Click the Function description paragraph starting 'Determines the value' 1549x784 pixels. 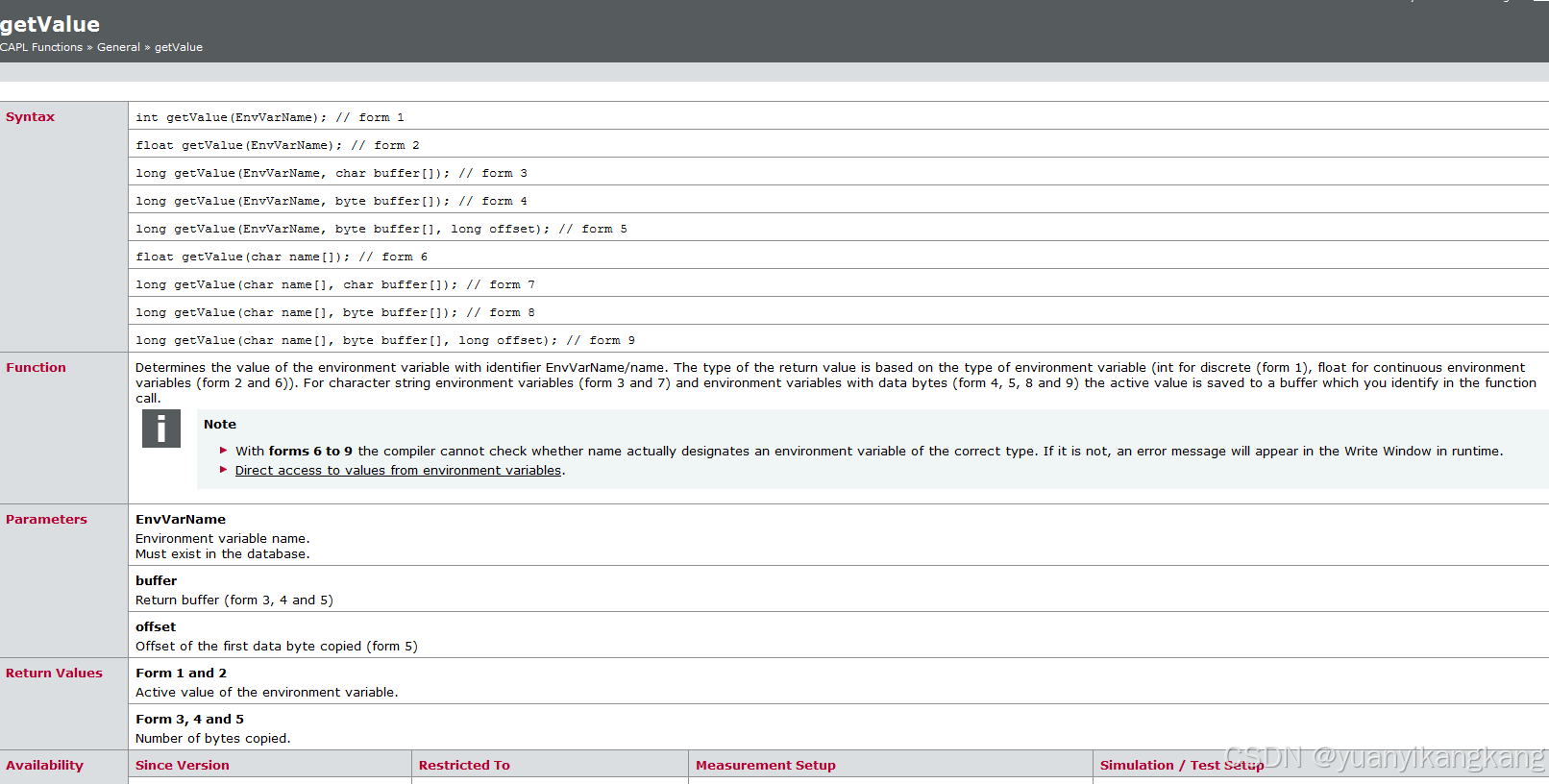pyautogui.click(x=836, y=382)
